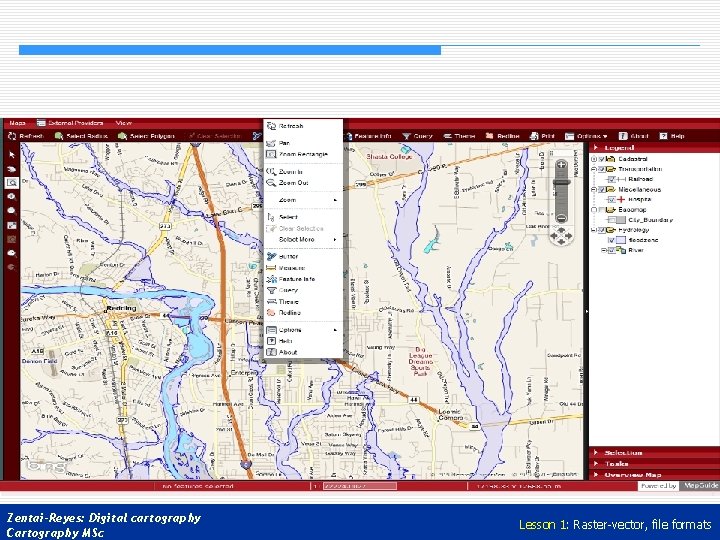Open the View menu
This screenshot has width=720, height=540.
pyautogui.click(x=124, y=123)
